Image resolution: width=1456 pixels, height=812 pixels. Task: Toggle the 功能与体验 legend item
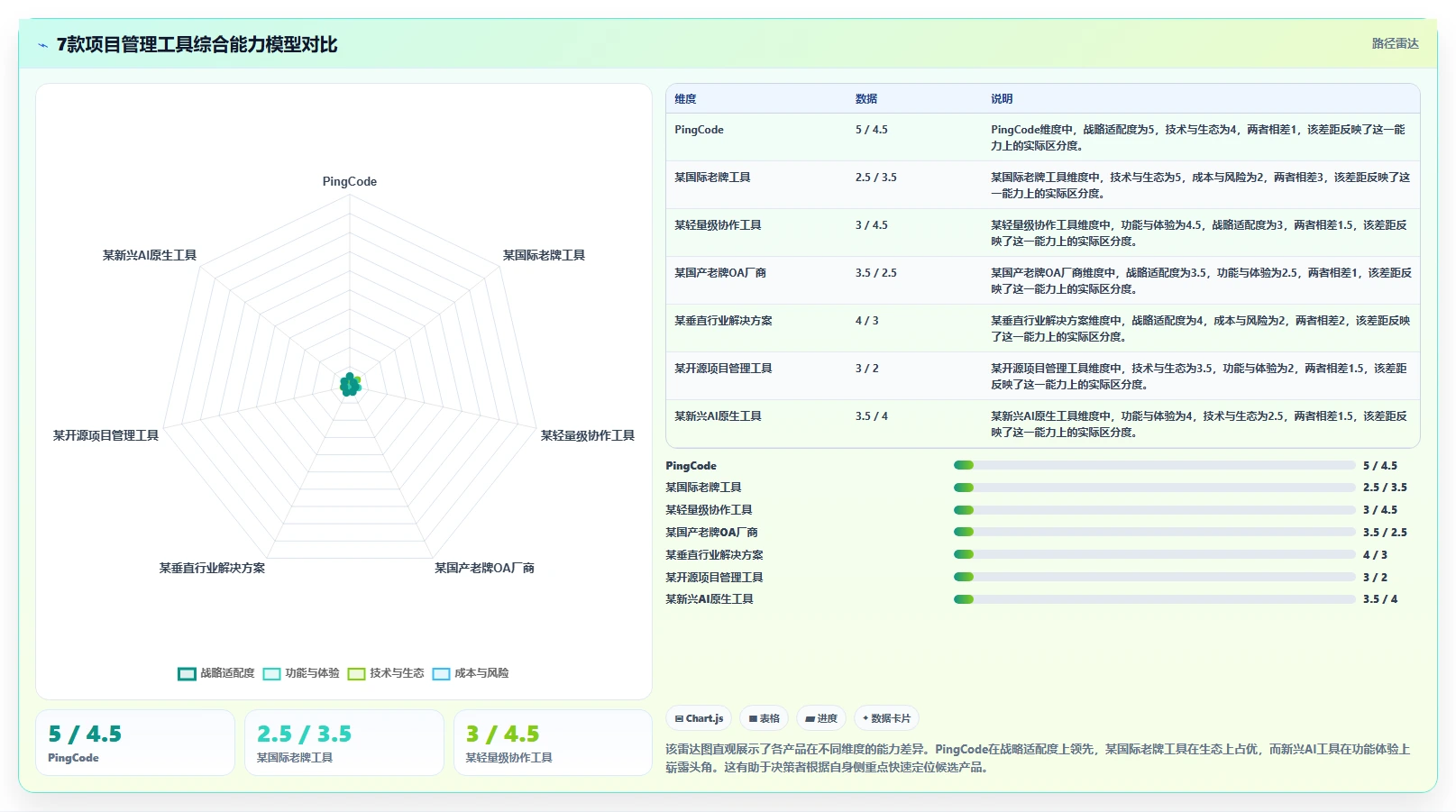[x=301, y=673]
